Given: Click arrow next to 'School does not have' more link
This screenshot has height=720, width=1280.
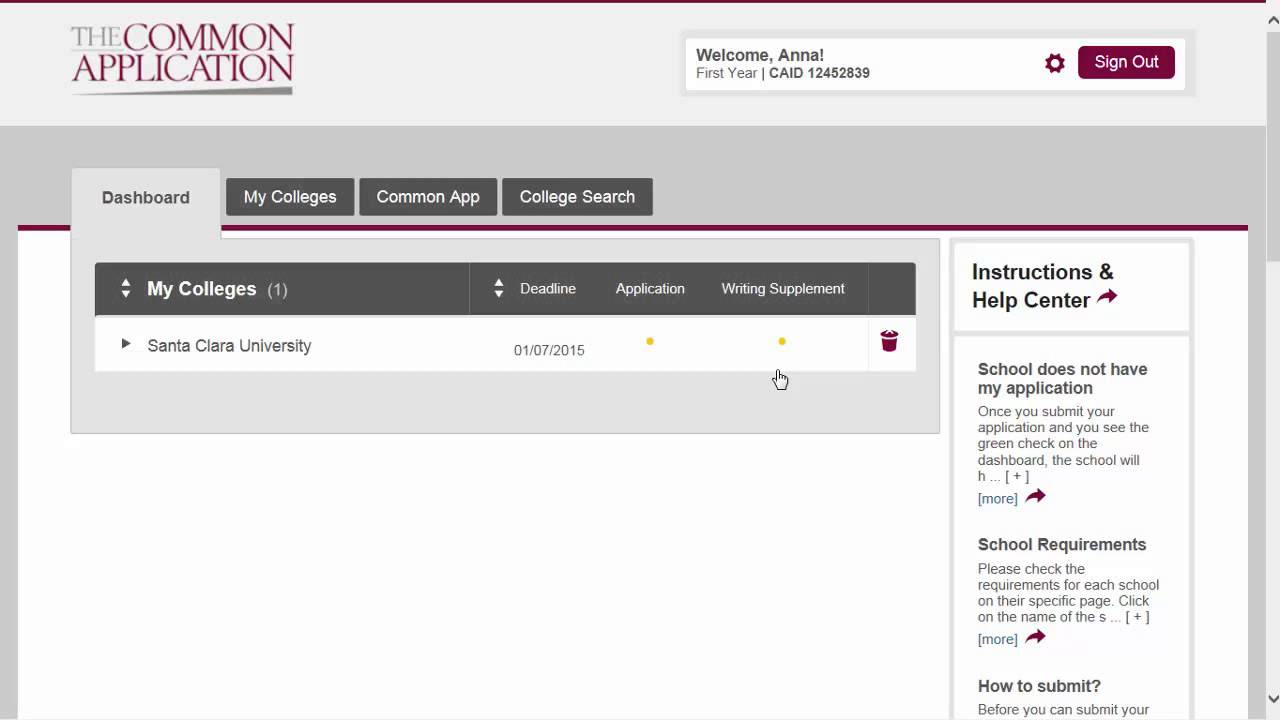Looking at the screenshot, I should pyautogui.click(x=1035, y=496).
